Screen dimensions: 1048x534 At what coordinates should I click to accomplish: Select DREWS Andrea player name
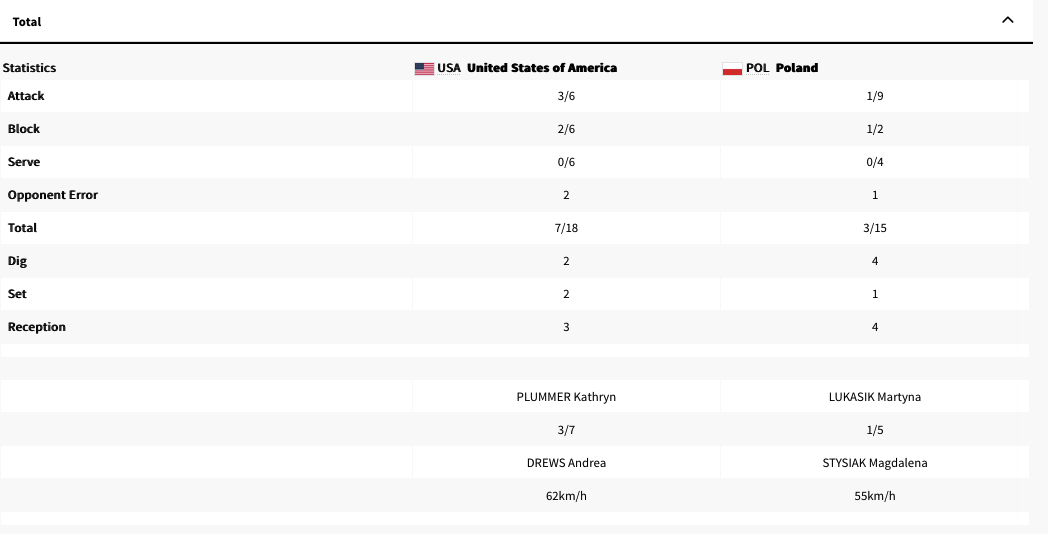point(566,463)
